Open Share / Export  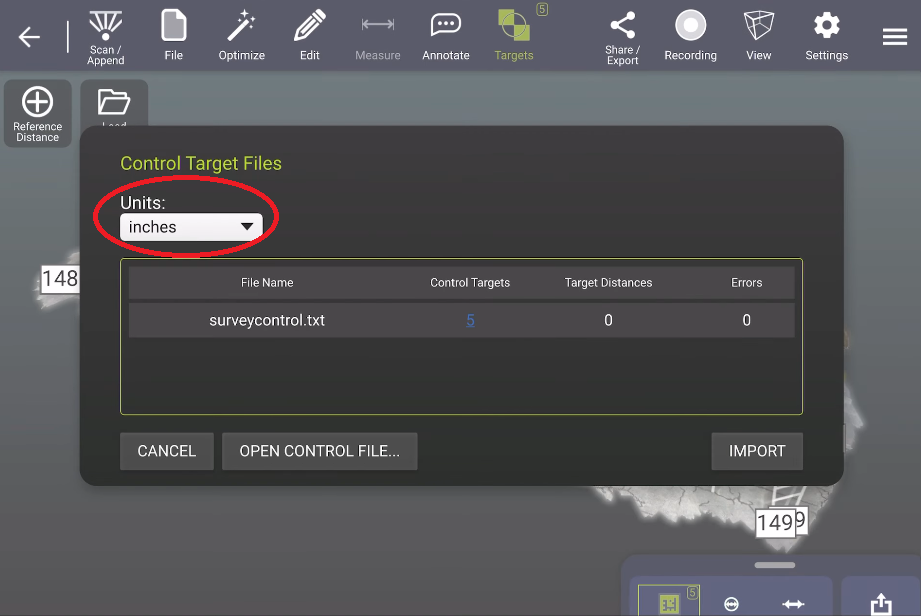[x=623, y=37]
